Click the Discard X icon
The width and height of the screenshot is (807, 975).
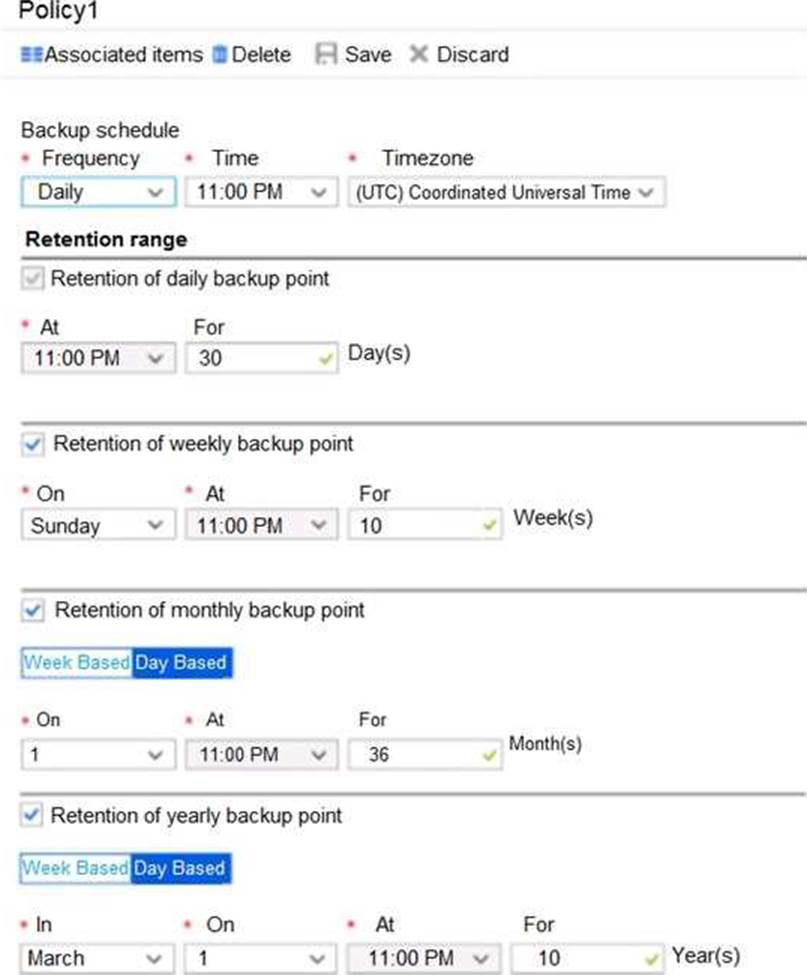418,55
